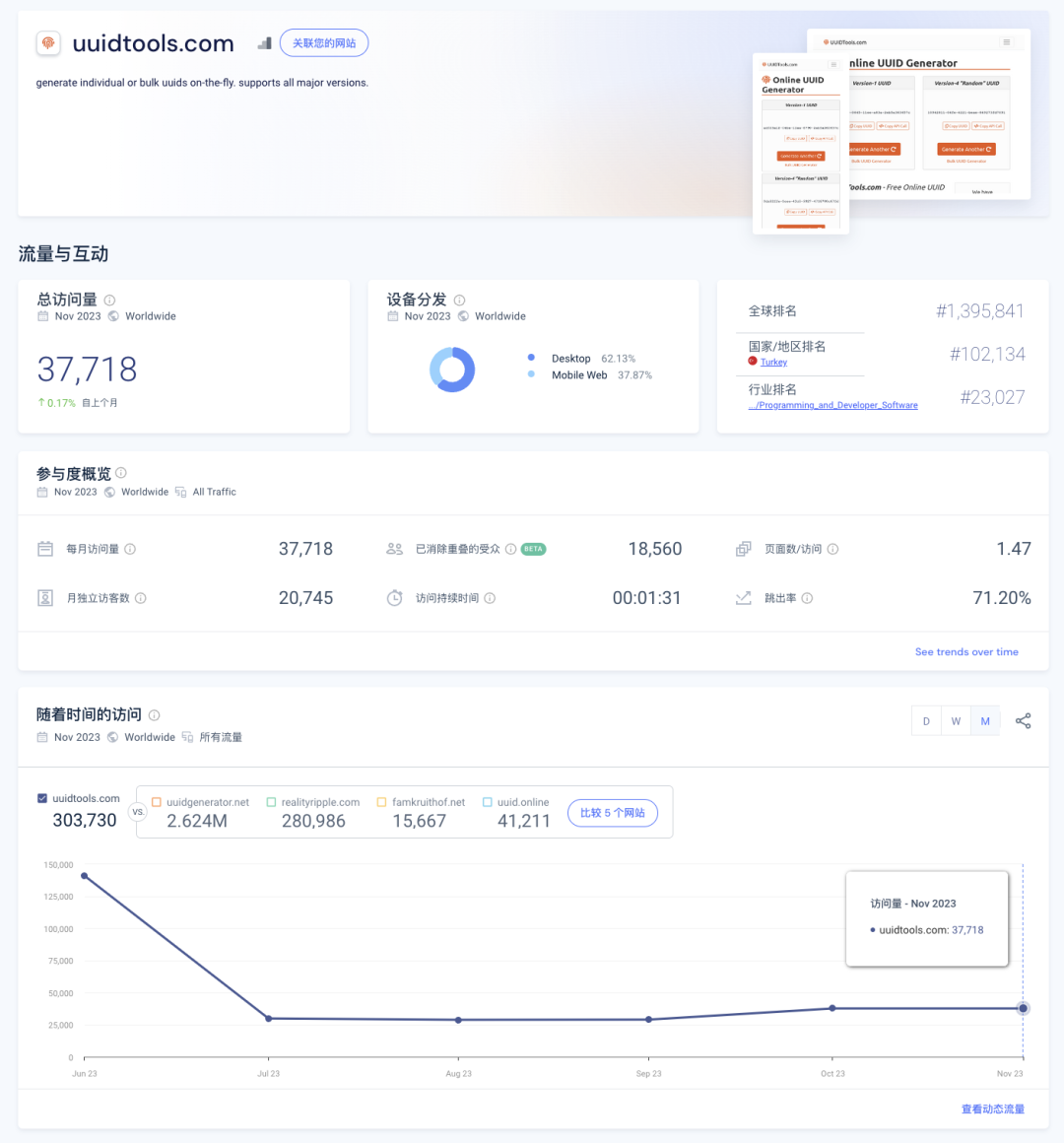
Task: Click info icon beside 访问持续时间
Action: pos(490,598)
